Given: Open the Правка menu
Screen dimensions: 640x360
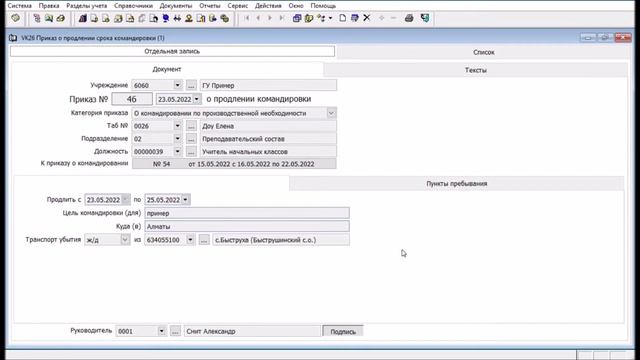Looking at the screenshot, I should (x=49, y=6).
